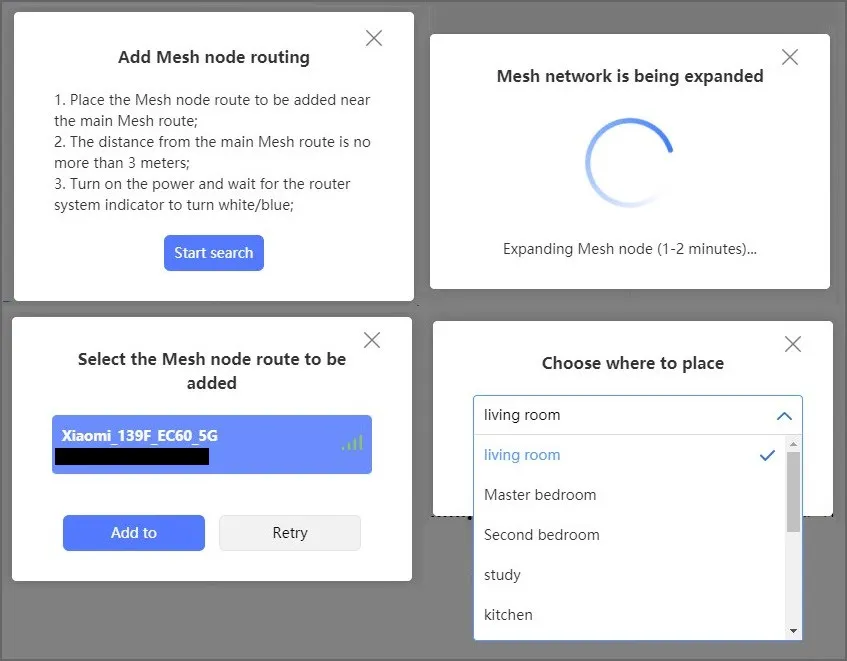Close the Choose where to place dialog

793,344
